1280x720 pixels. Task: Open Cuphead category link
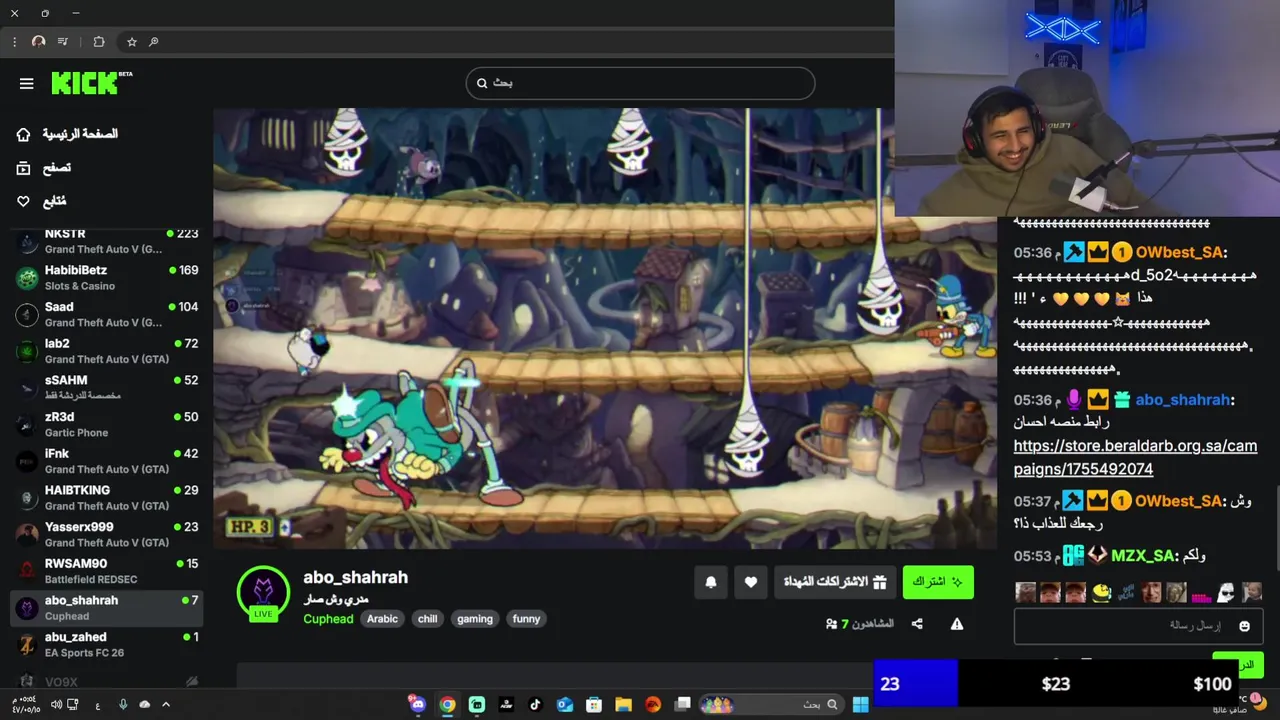[328, 619]
